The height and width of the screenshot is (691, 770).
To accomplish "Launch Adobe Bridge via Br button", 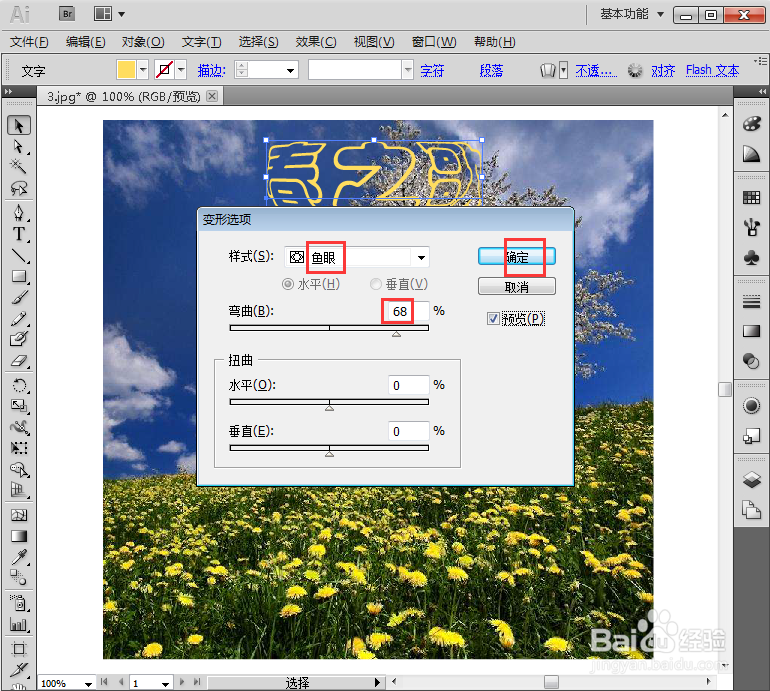I will [67, 14].
